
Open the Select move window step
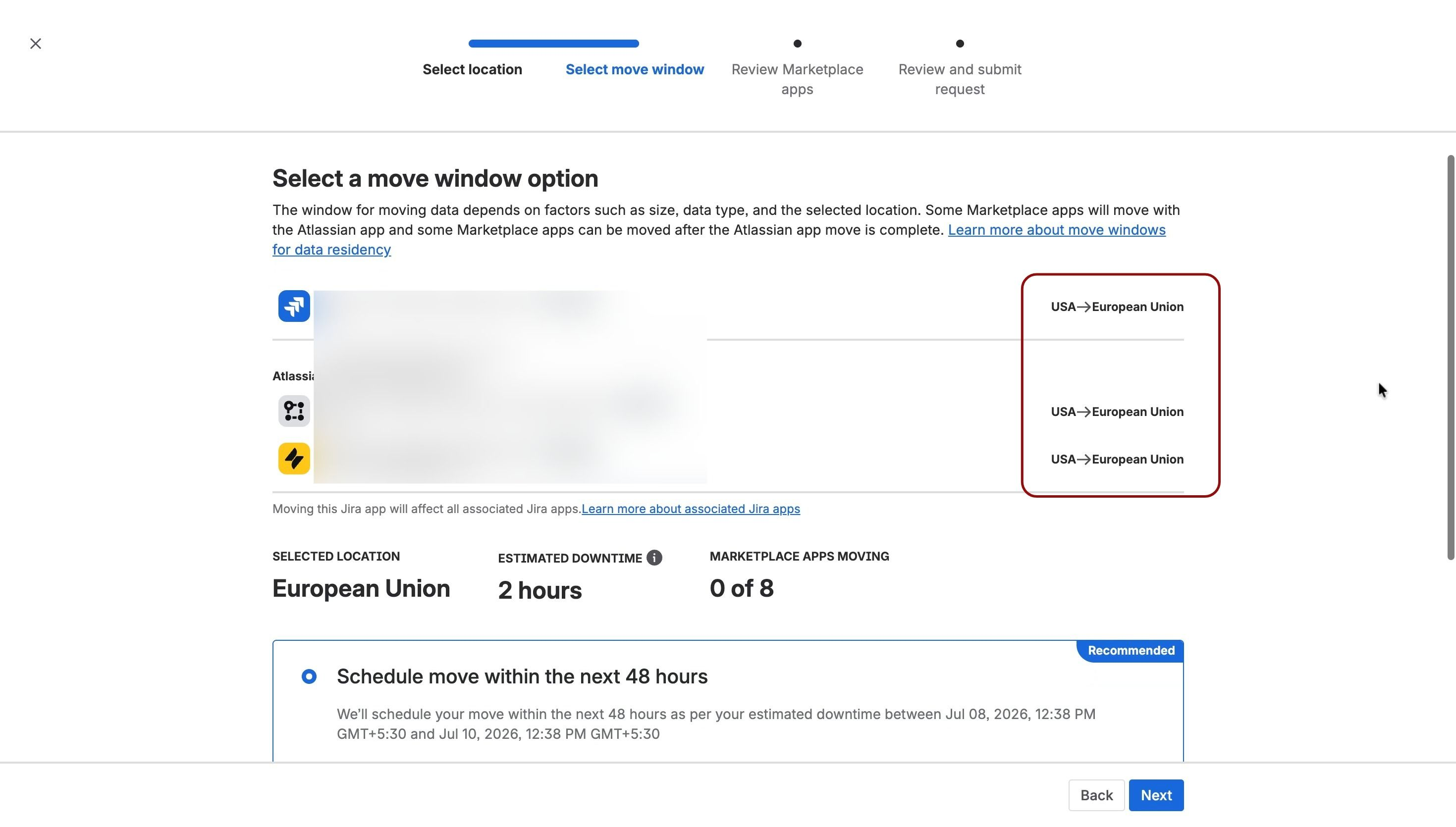635,69
